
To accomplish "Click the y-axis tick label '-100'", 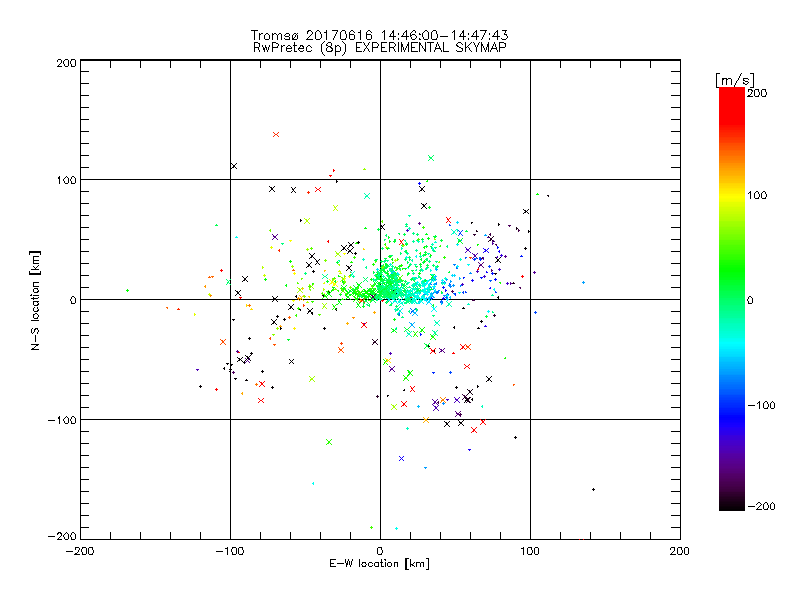I will (x=62, y=420).
